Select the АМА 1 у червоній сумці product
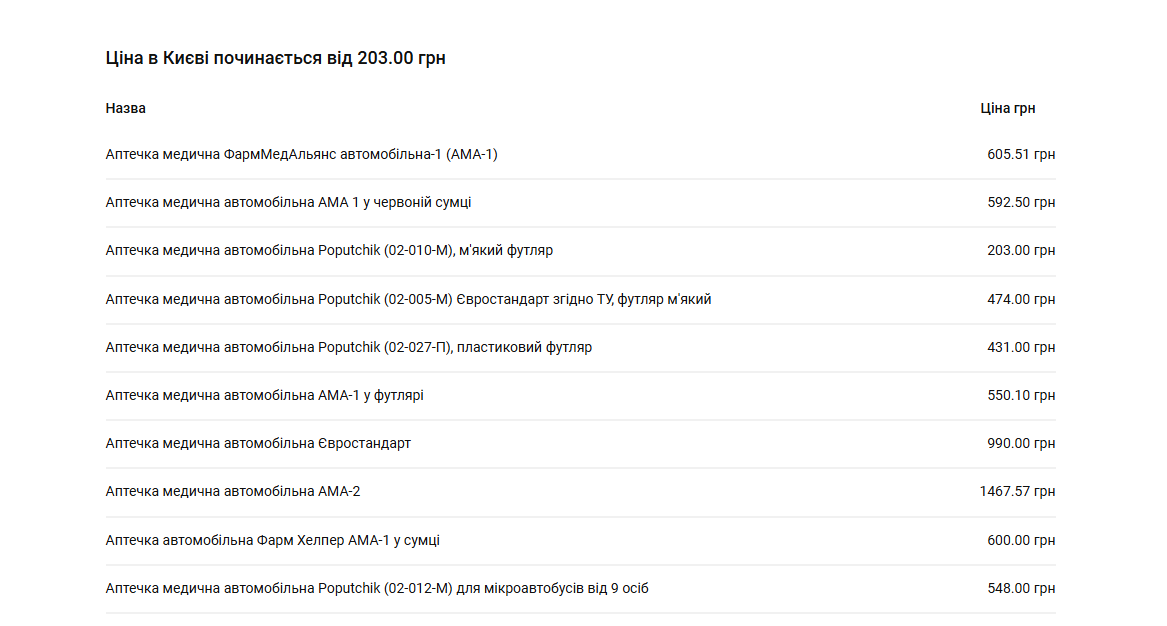 coord(288,202)
